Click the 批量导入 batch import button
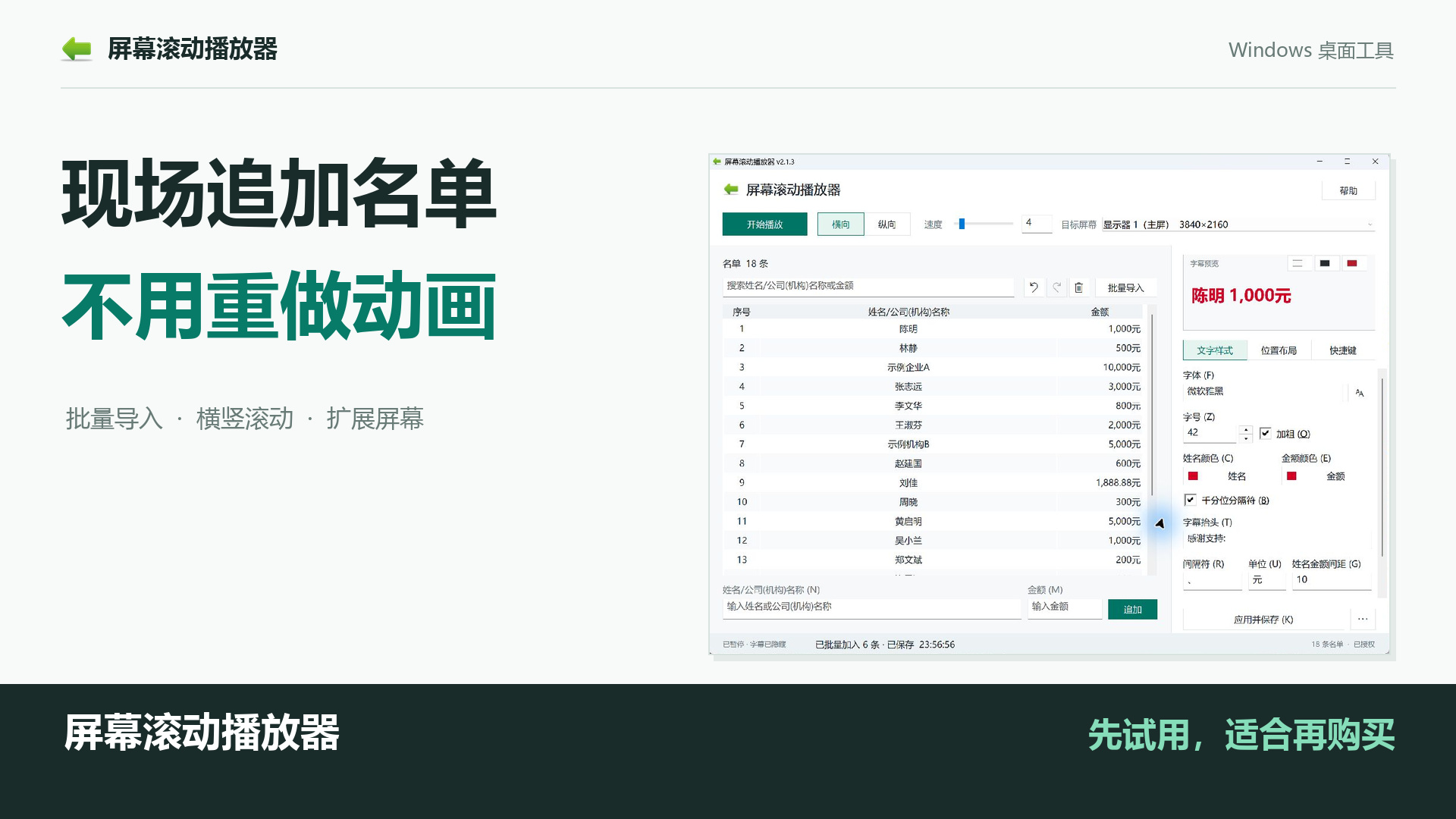Viewport: 1456px width, 819px height. pyautogui.click(x=1125, y=288)
